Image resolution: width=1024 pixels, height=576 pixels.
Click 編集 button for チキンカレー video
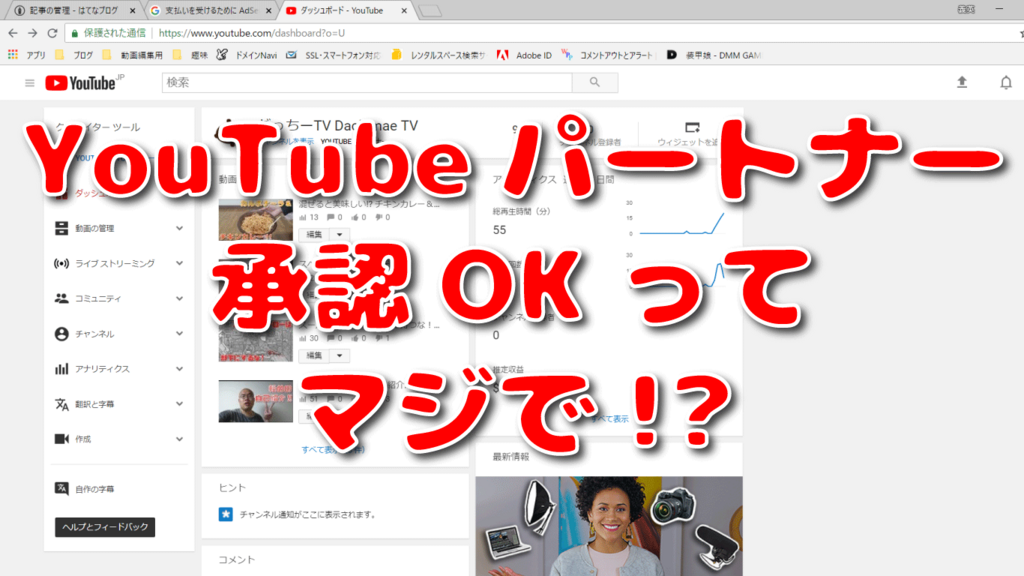click(x=315, y=234)
